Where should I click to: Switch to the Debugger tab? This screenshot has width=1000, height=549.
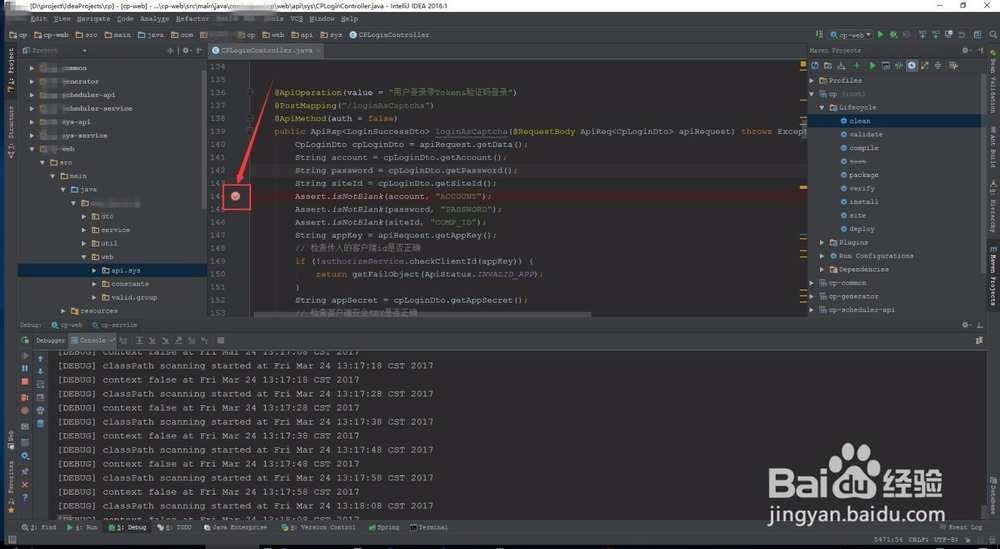click(50, 340)
